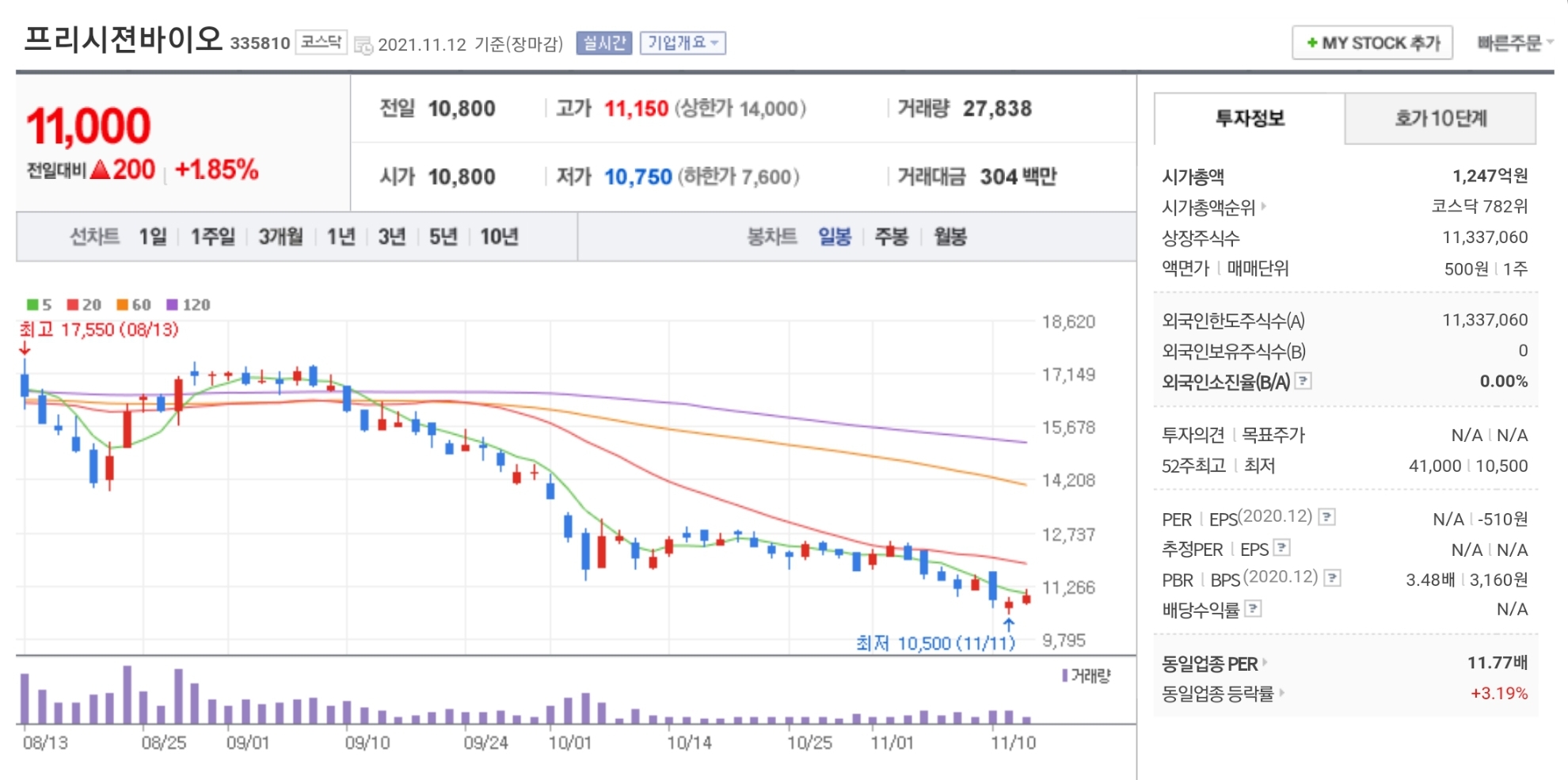Click the 거래대금 value 304 백만

coord(1018,177)
